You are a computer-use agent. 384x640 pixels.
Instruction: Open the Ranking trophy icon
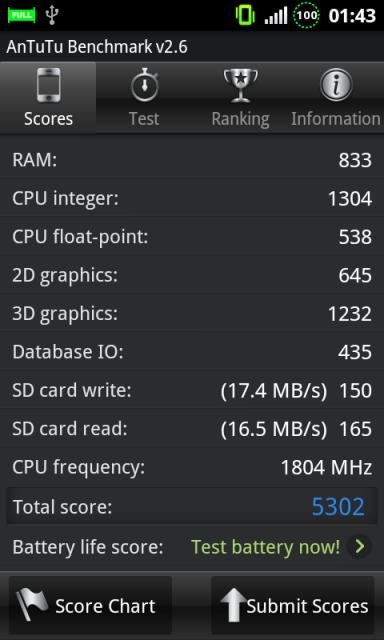pos(240,85)
